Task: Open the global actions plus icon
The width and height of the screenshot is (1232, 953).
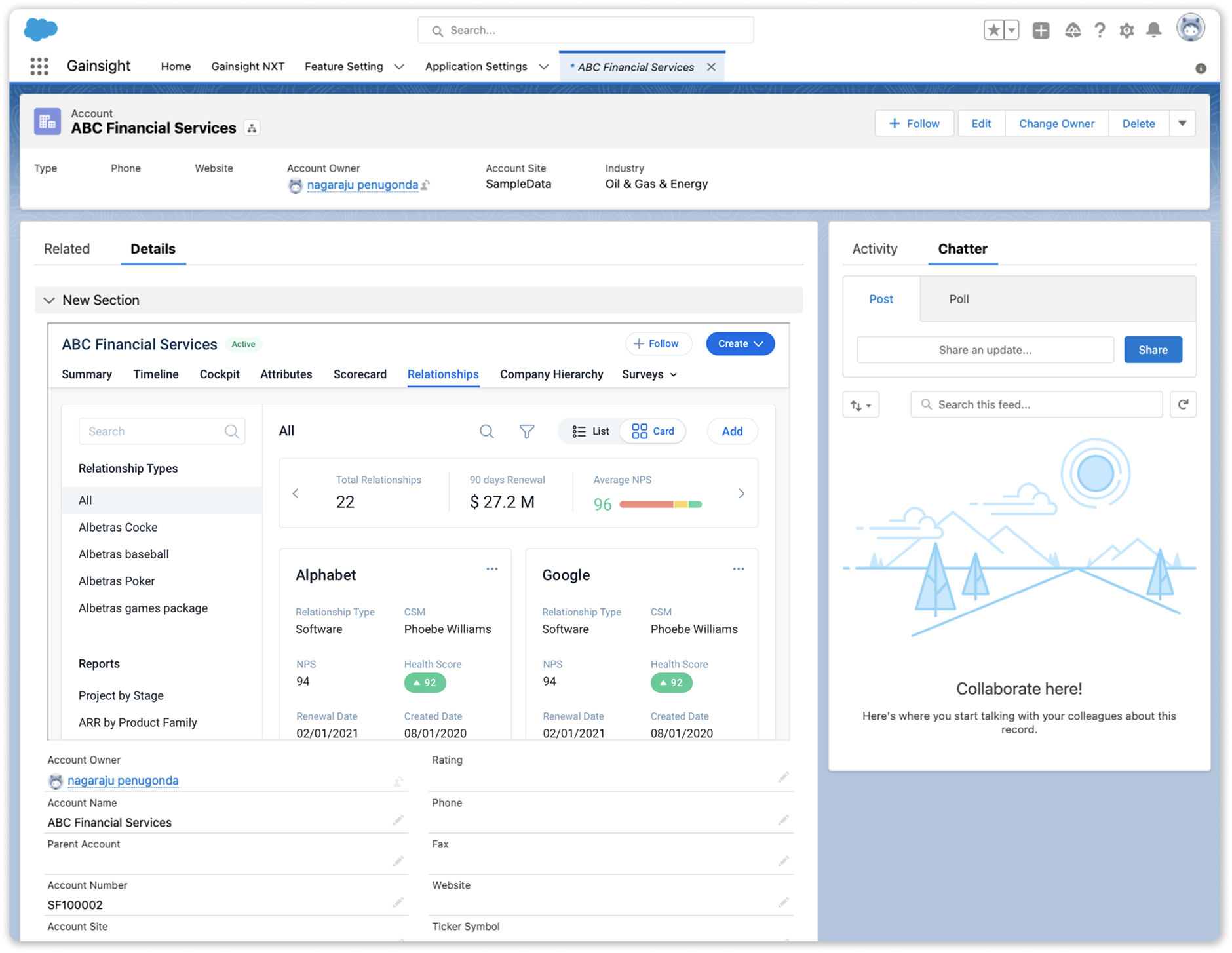Action: 1041,30
